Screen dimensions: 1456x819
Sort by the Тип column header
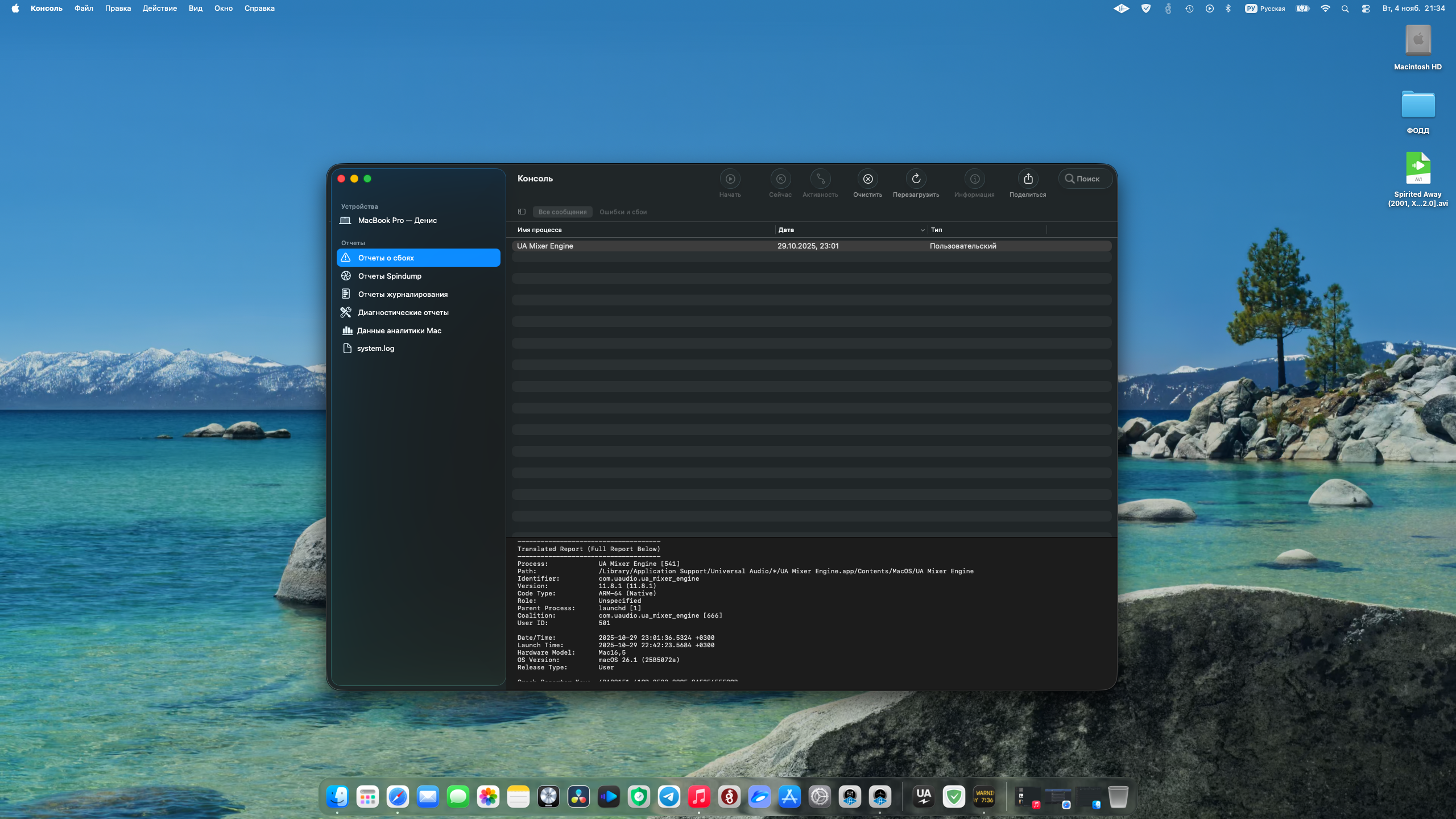(x=936, y=230)
